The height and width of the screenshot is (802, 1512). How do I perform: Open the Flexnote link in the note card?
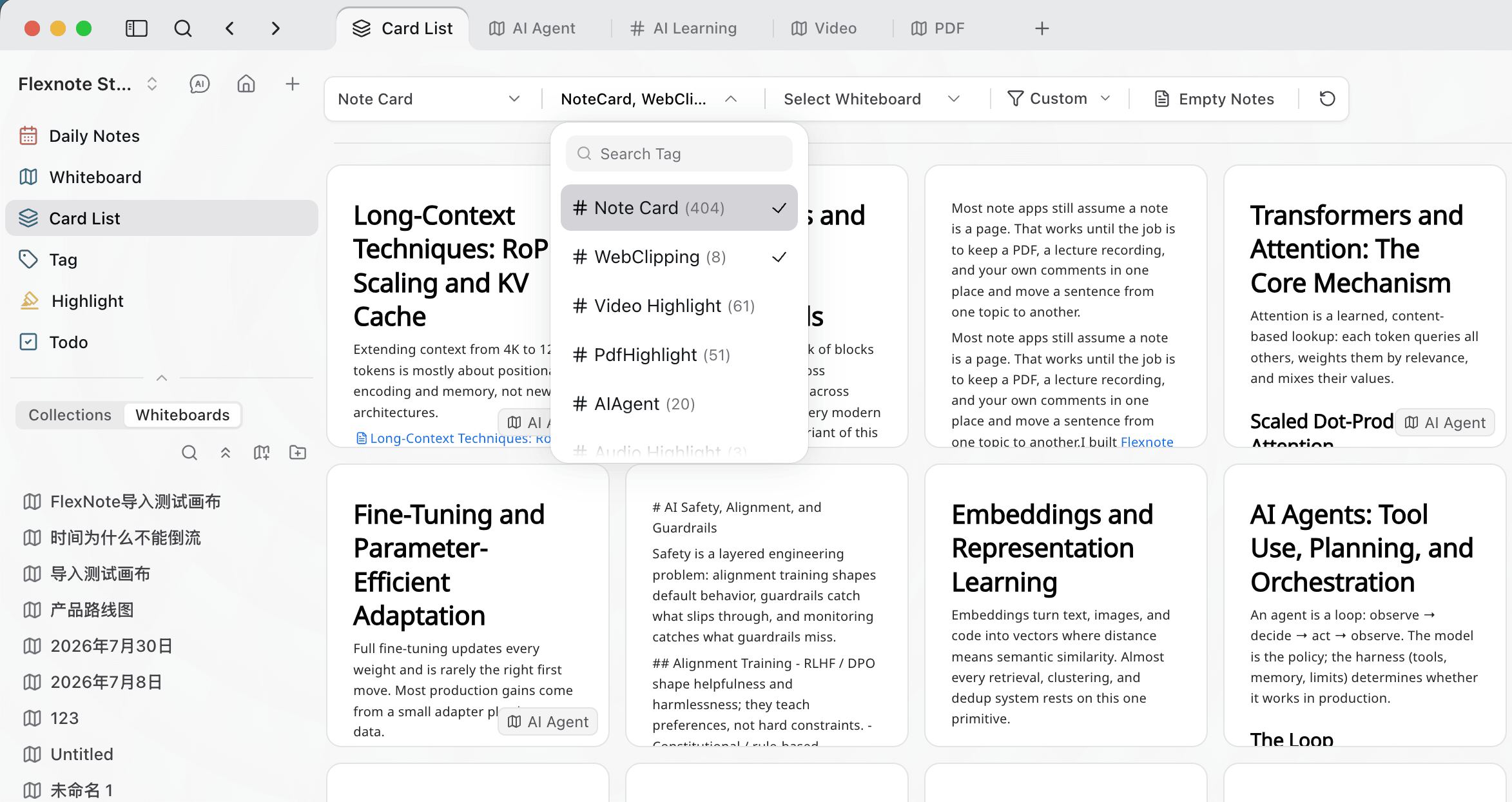coord(1147,442)
